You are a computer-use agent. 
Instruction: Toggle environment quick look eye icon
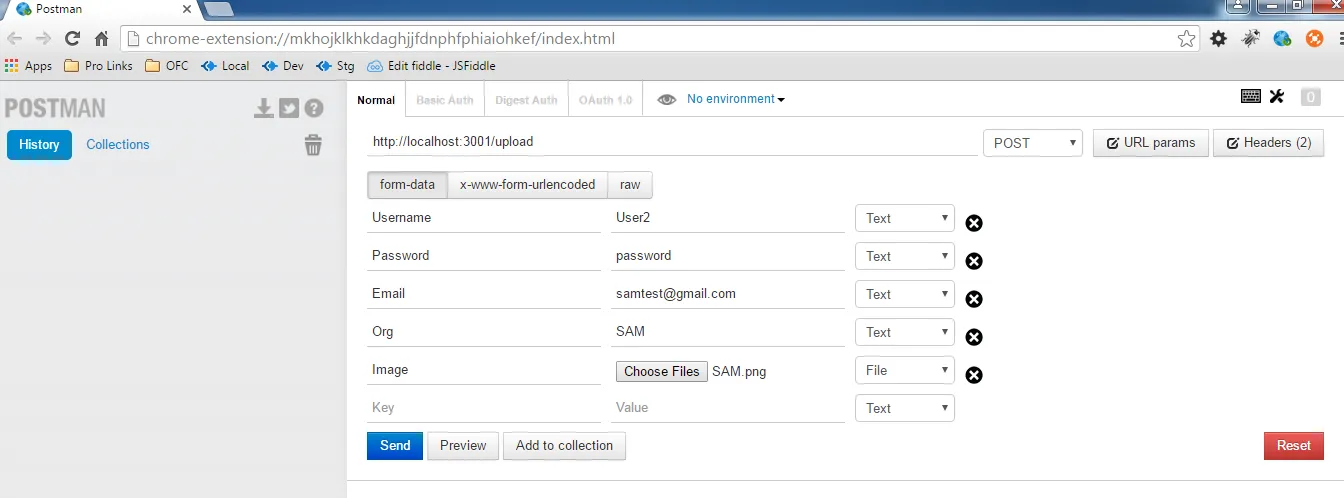click(x=666, y=99)
